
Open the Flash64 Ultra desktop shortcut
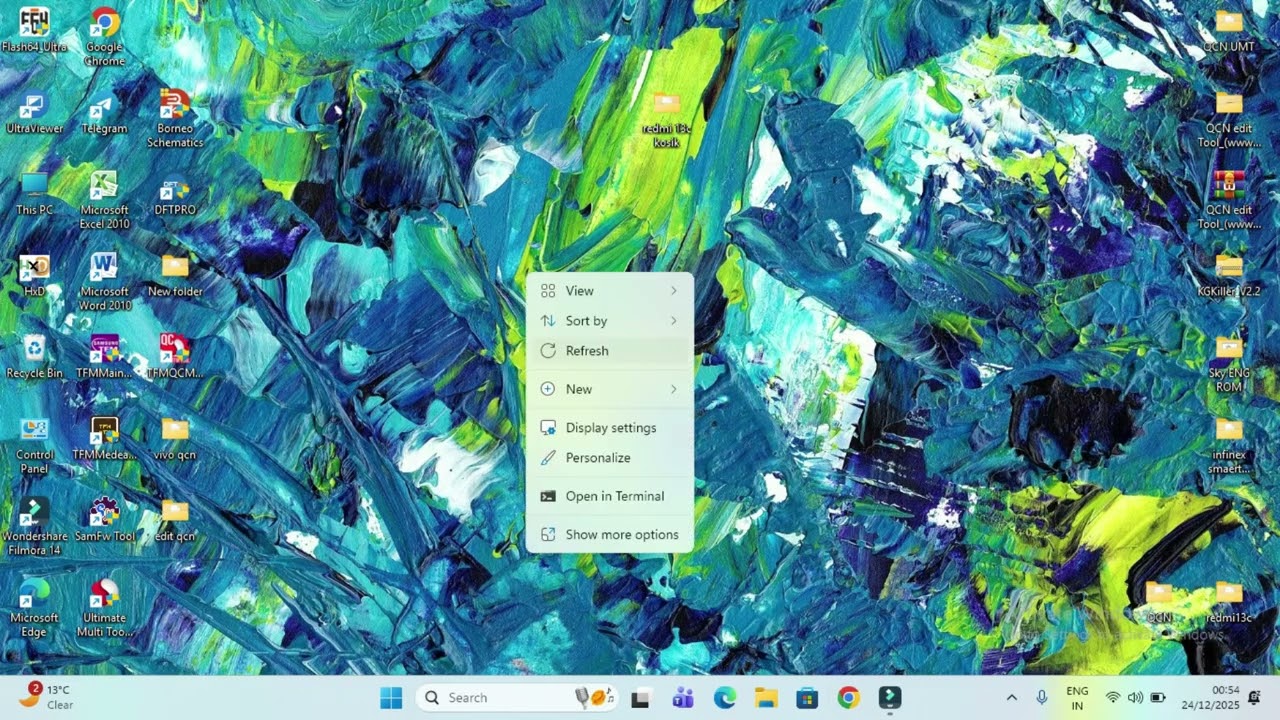[35, 31]
